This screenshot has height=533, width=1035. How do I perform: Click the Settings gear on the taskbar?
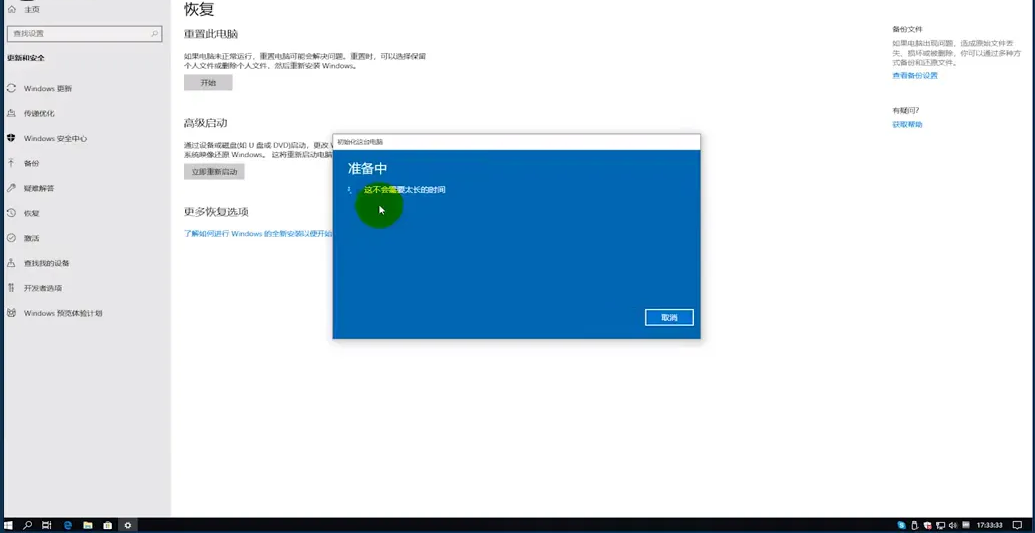pyautogui.click(x=127, y=526)
